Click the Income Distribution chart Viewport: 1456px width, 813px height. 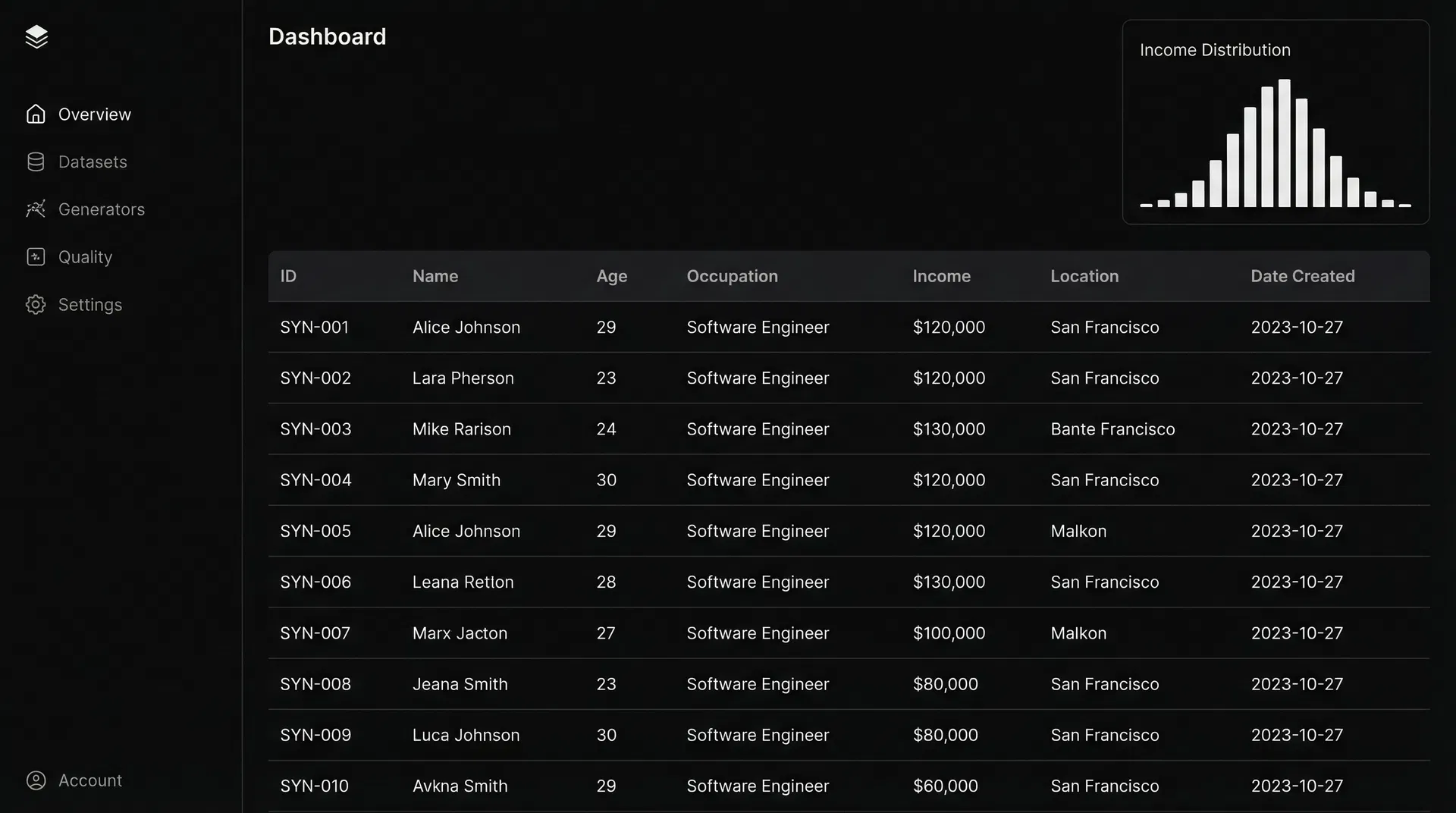pos(1275,121)
